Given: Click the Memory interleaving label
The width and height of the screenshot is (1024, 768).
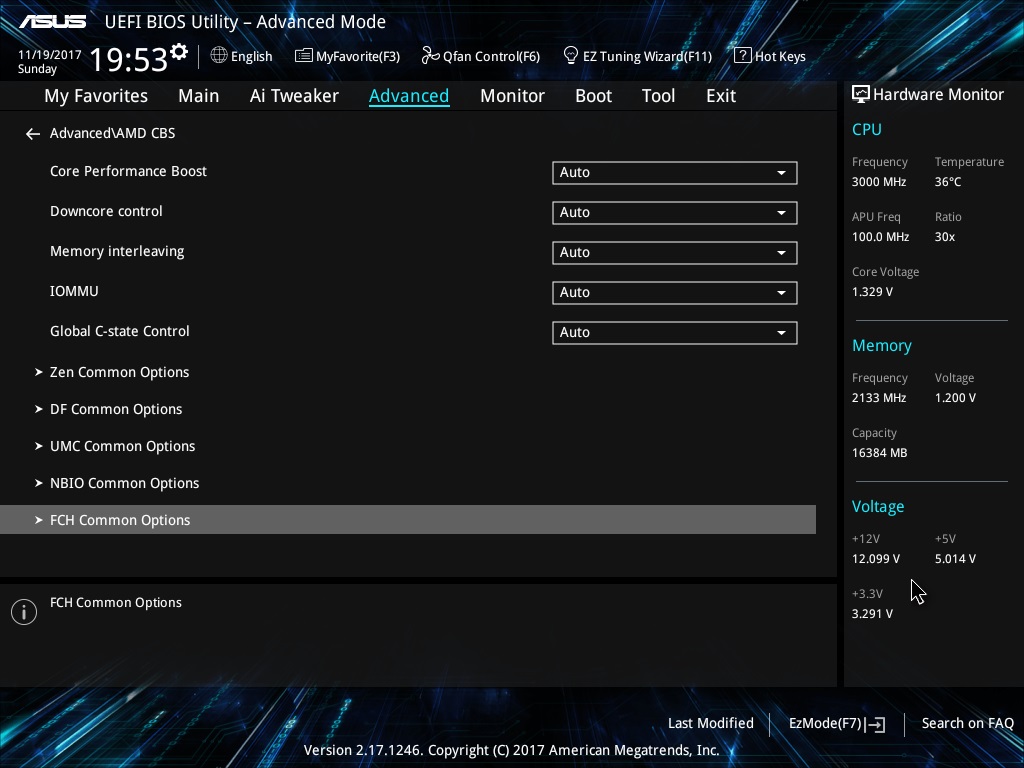Looking at the screenshot, I should pyautogui.click(x=117, y=251).
